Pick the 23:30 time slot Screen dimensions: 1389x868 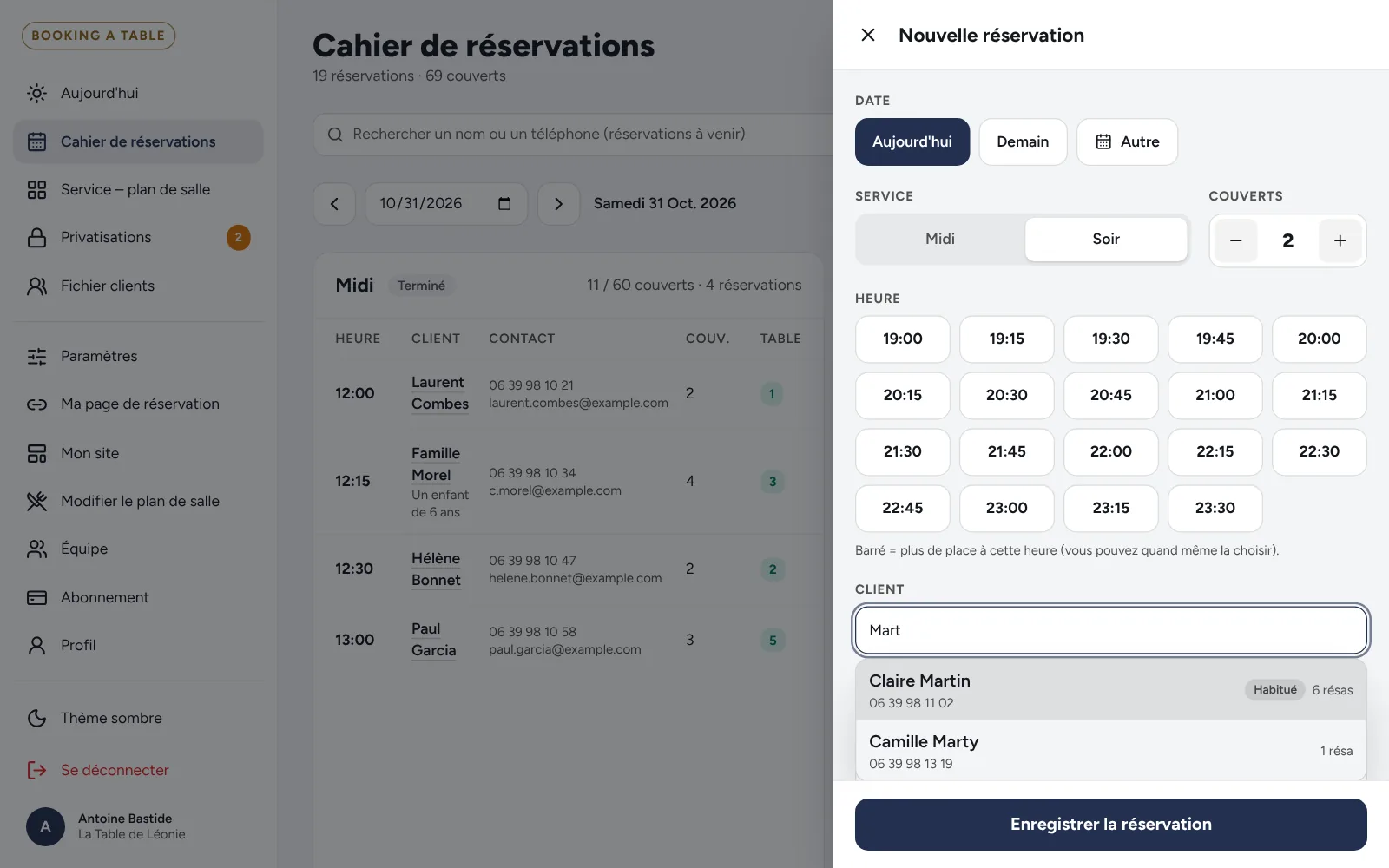pyautogui.click(x=1215, y=508)
